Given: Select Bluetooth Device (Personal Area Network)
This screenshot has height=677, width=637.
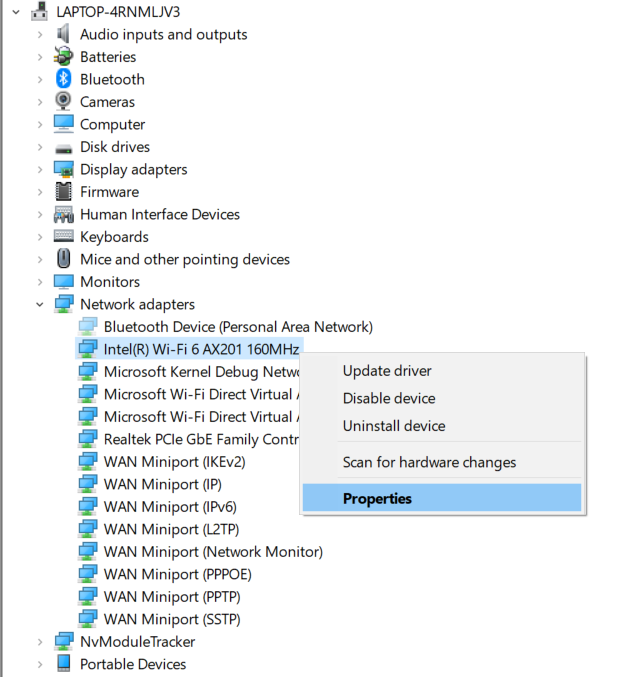Looking at the screenshot, I should pyautogui.click(x=238, y=326).
